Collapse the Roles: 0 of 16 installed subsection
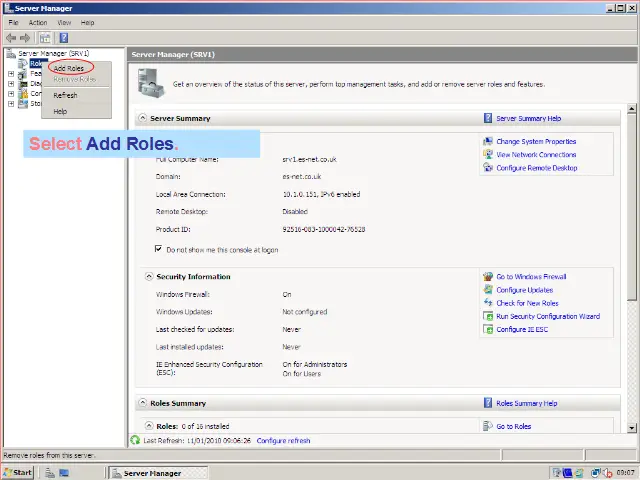Image resolution: width=640 pixels, height=480 pixels. (149, 426)
